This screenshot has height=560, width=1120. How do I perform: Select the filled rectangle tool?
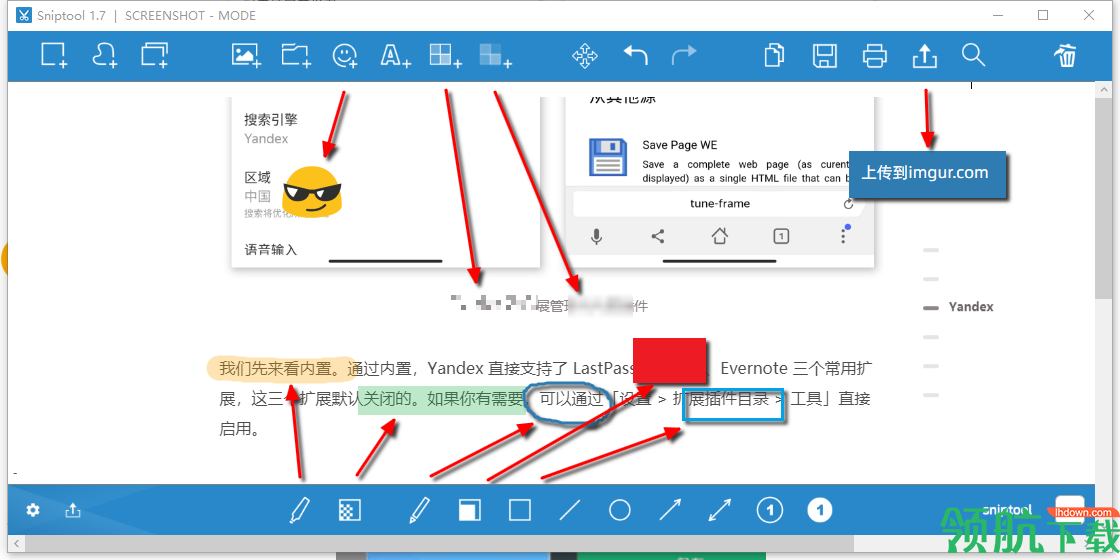[470, 510]
